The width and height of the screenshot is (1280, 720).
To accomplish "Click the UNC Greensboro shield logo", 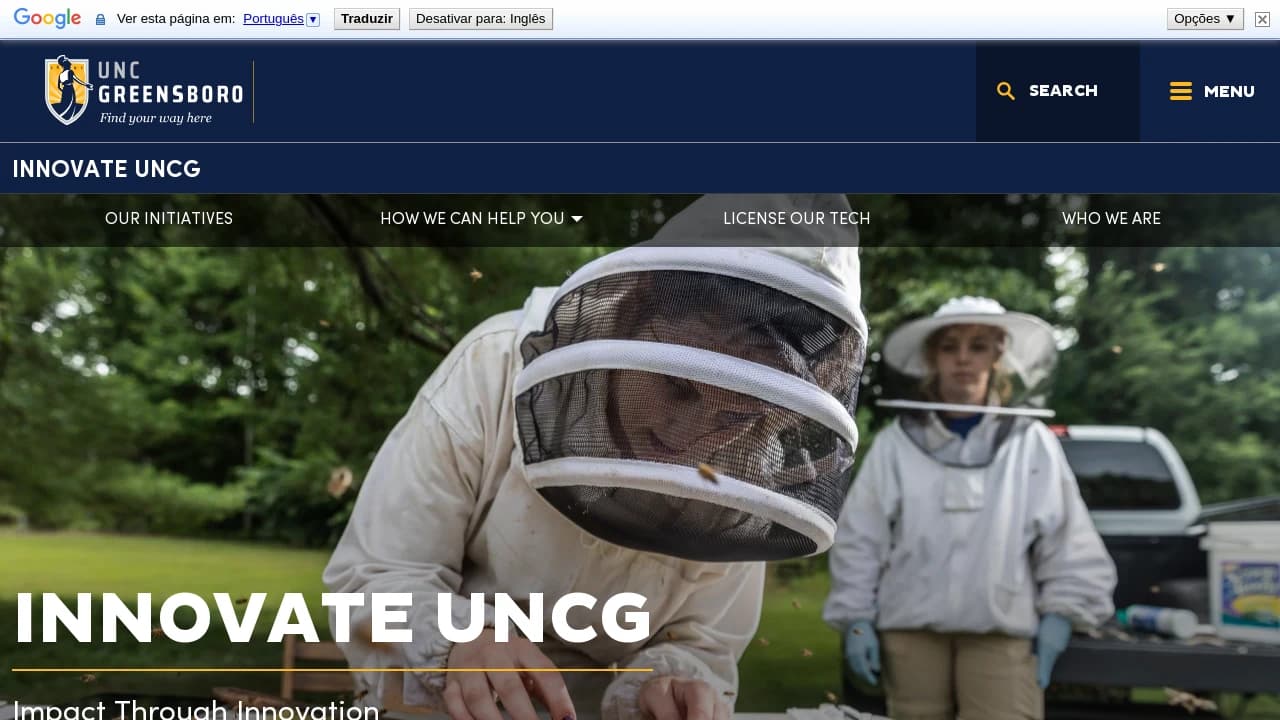I will pyautogui.click(x=68, y=90).
